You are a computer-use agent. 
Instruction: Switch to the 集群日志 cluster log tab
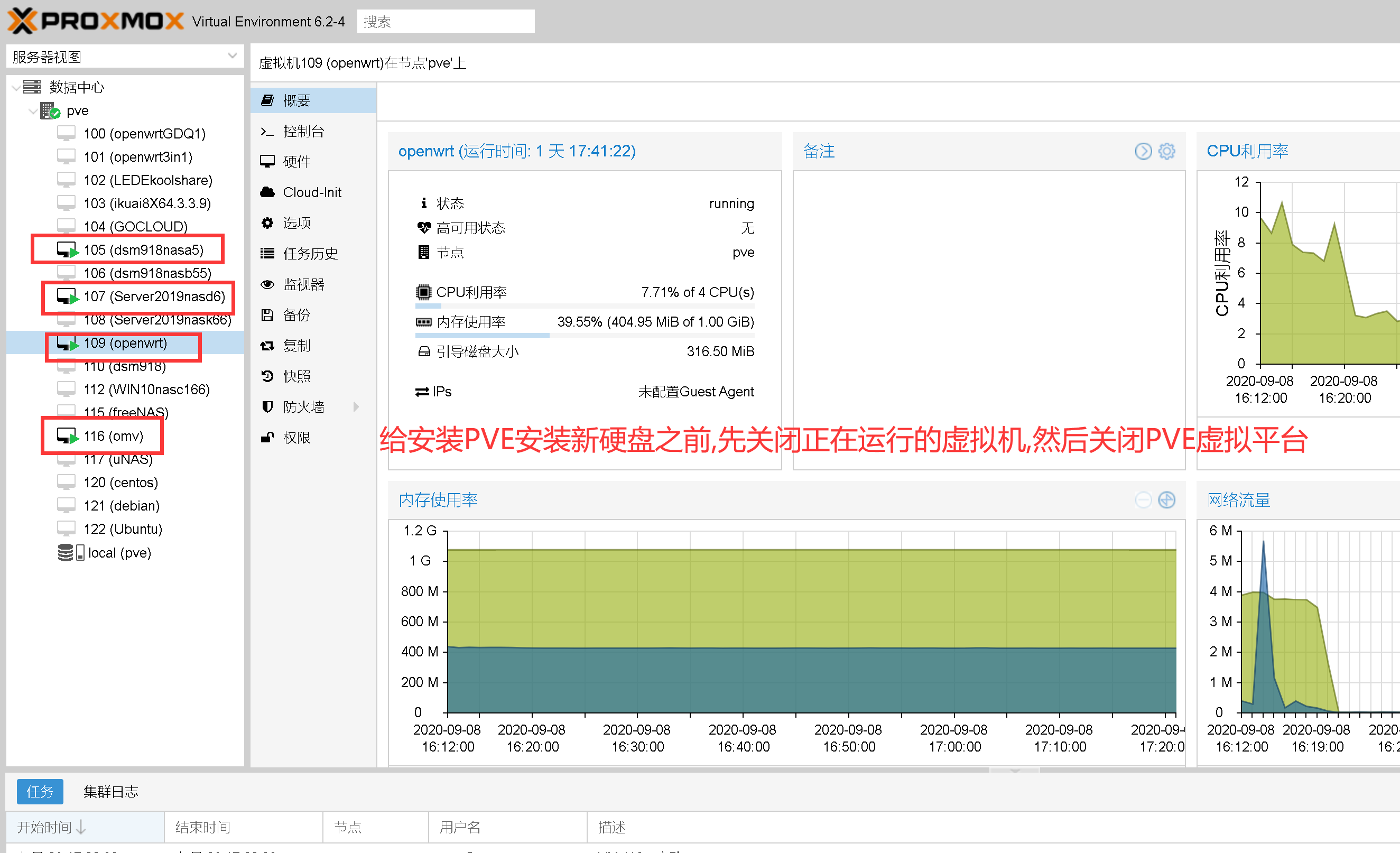point(111,792)
